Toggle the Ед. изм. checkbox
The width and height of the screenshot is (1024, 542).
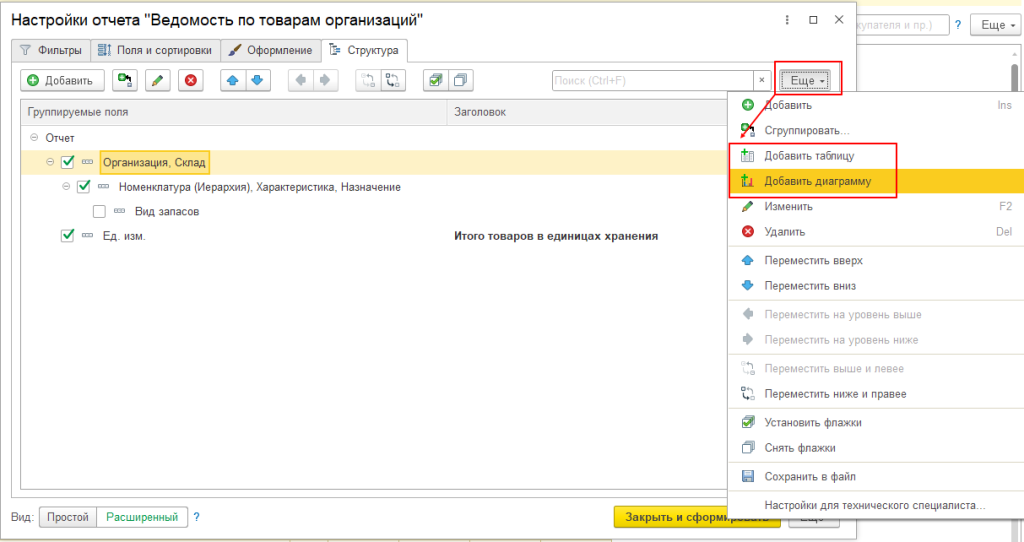click(x=68, y=236)
